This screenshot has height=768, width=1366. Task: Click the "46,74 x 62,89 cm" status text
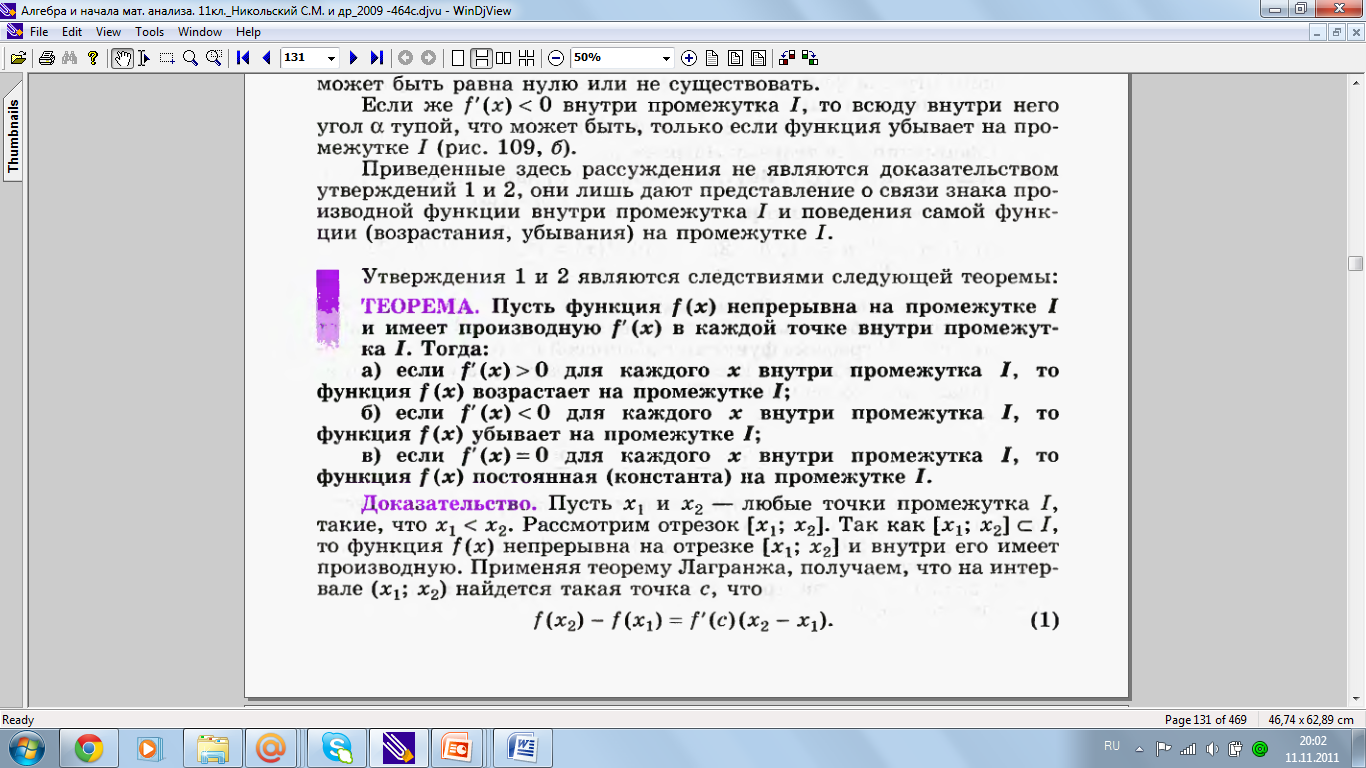pyautogui.click(x=1310, y=720)
